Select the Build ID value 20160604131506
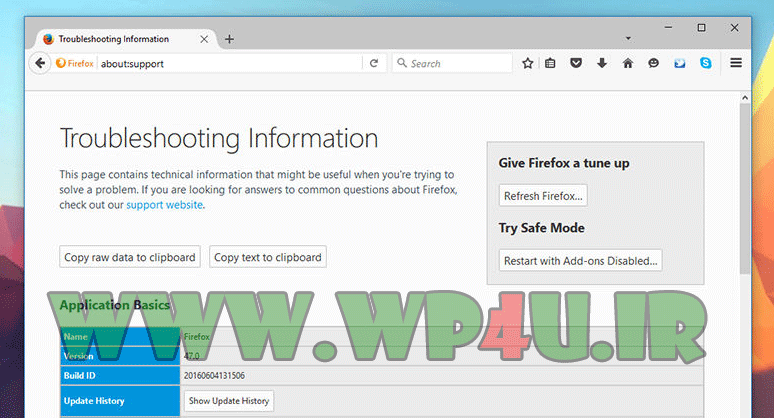This screenshot has width=774, height=418. [214, 376]
